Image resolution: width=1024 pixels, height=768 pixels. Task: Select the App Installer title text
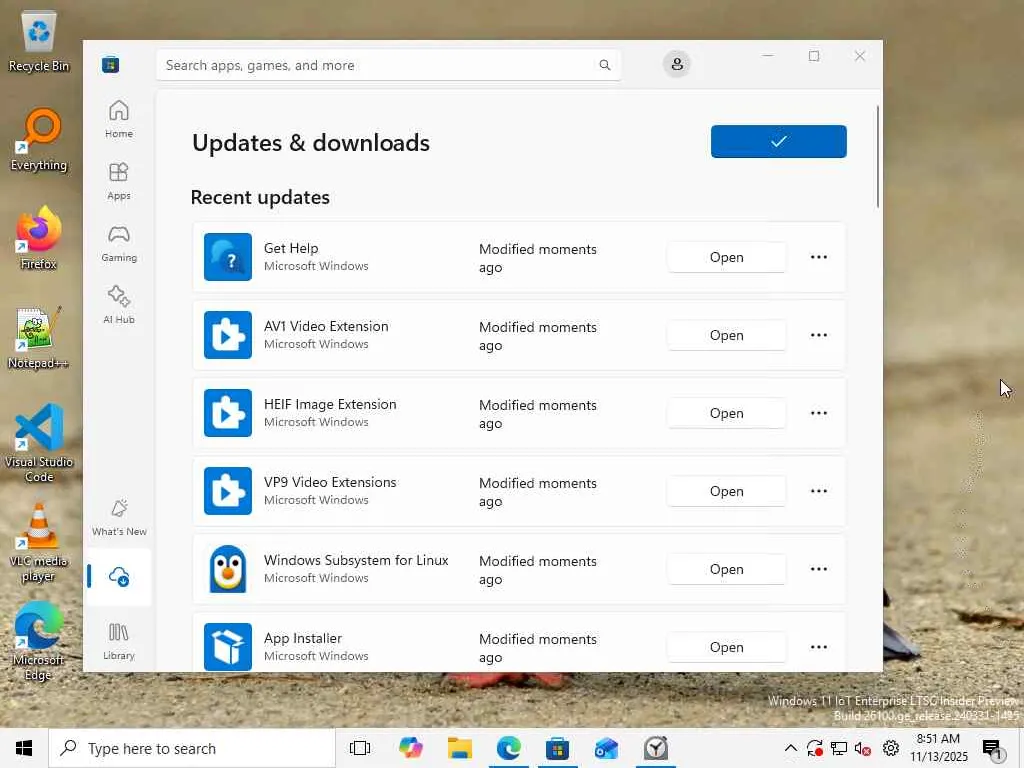(302, 638)
